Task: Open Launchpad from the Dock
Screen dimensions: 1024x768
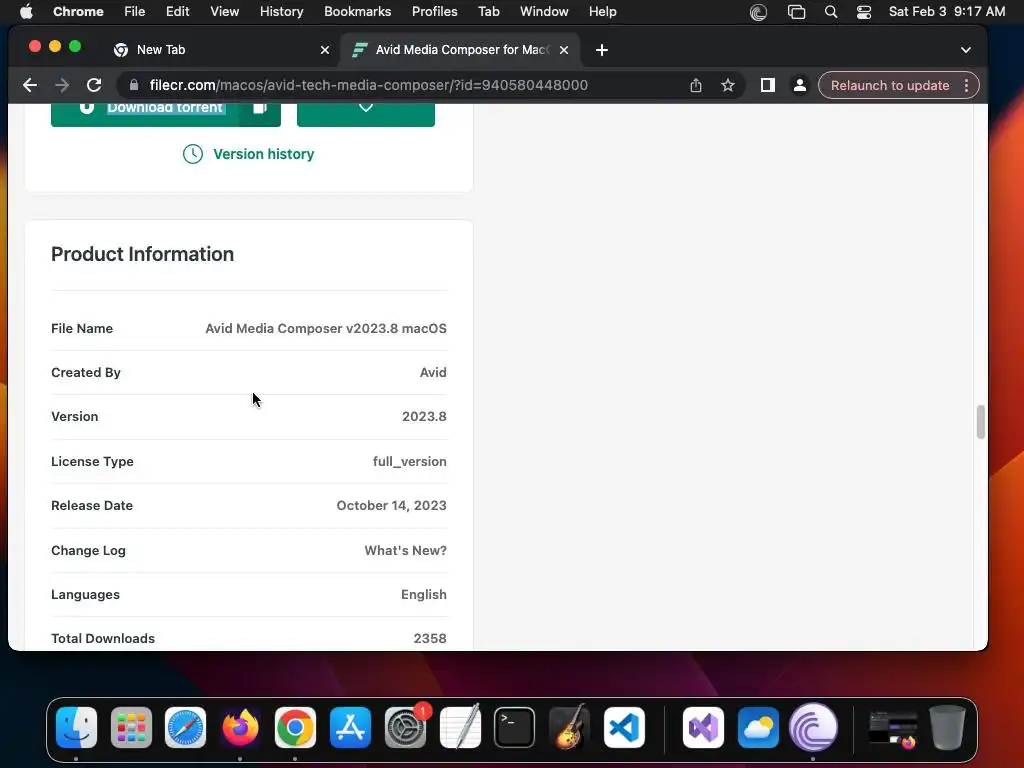Action: (x=131, y=728)
